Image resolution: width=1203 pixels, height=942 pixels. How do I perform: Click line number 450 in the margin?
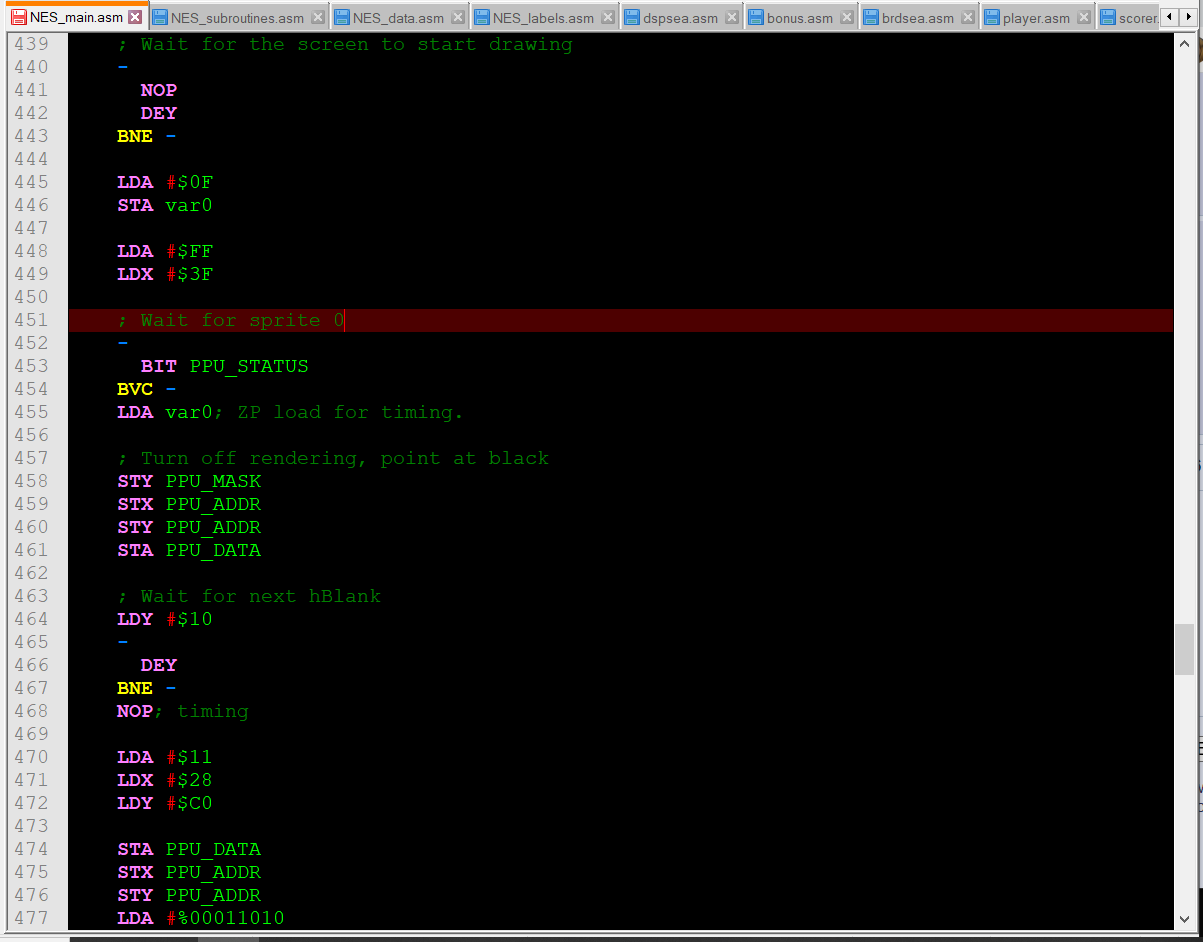point(31,297)
